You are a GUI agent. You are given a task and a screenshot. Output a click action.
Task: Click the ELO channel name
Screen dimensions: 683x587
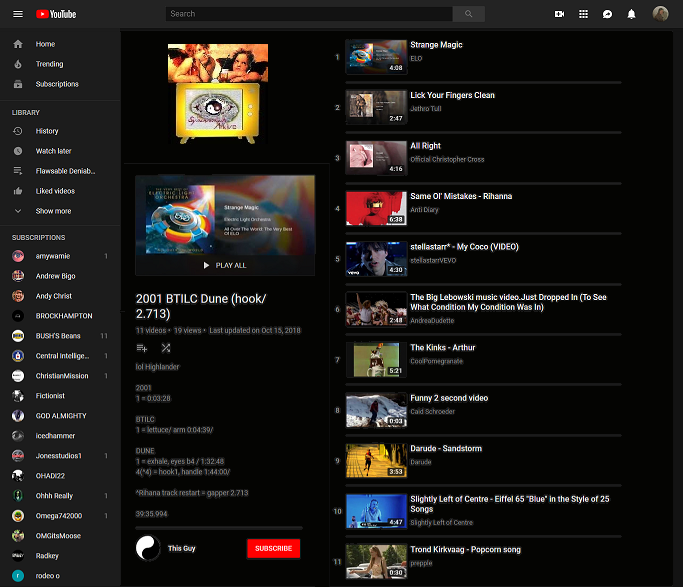pyautogui.click(x=416, y=58)
